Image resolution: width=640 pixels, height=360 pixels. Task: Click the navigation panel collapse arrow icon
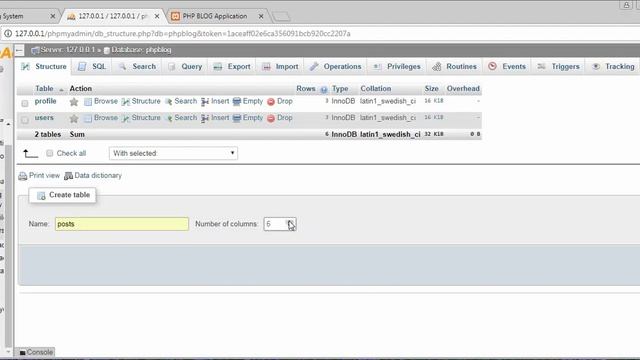[19, 50]
